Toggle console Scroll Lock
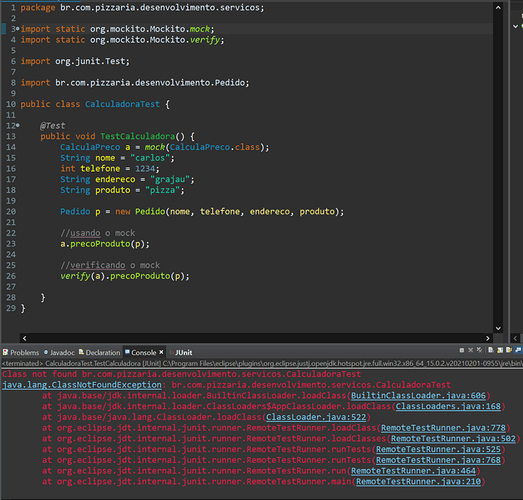The height and width of the screenshot is (500, 523). coord(500,350)
